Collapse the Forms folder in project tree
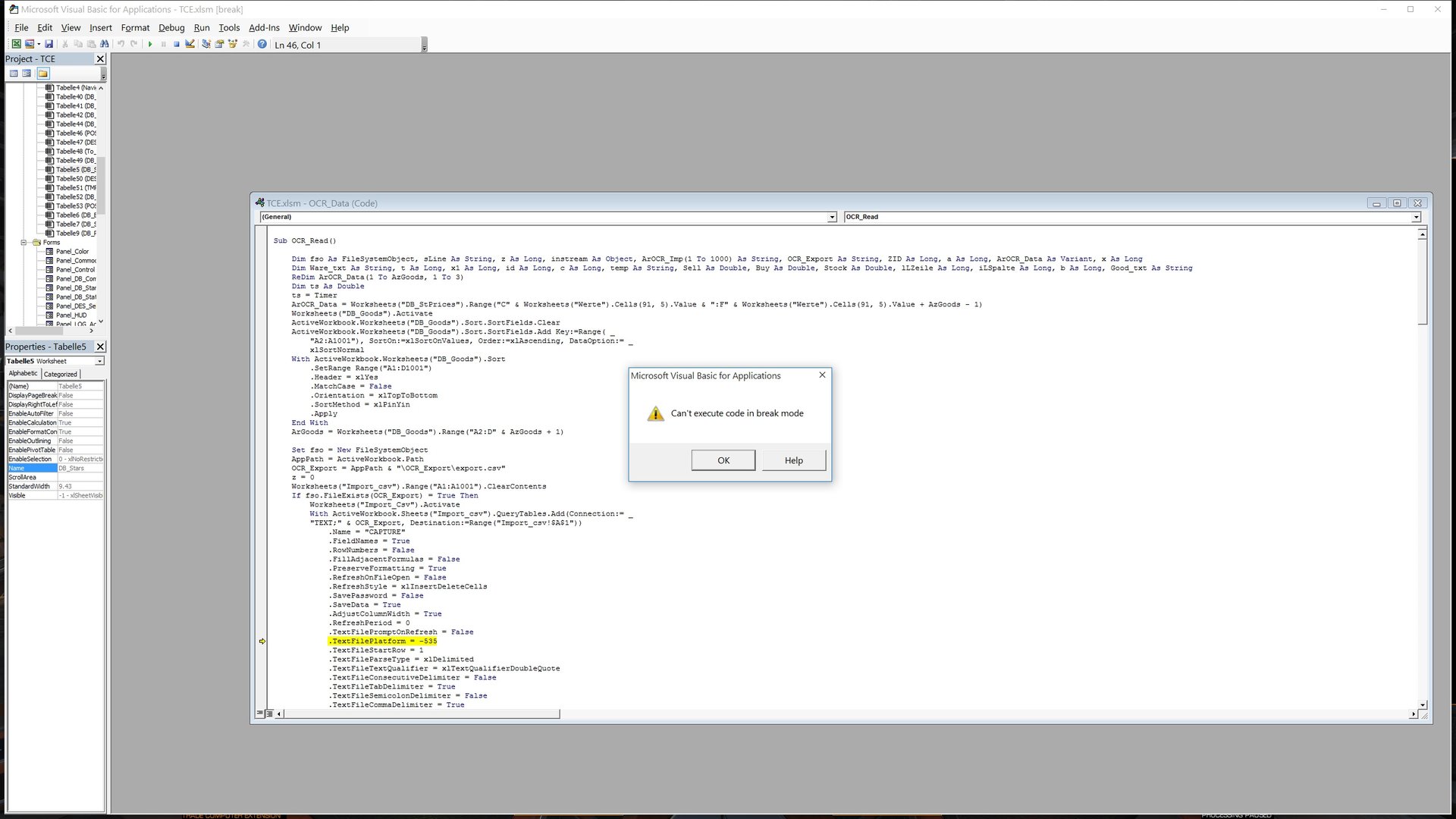The image size is (1456, 819). (24, 243)
